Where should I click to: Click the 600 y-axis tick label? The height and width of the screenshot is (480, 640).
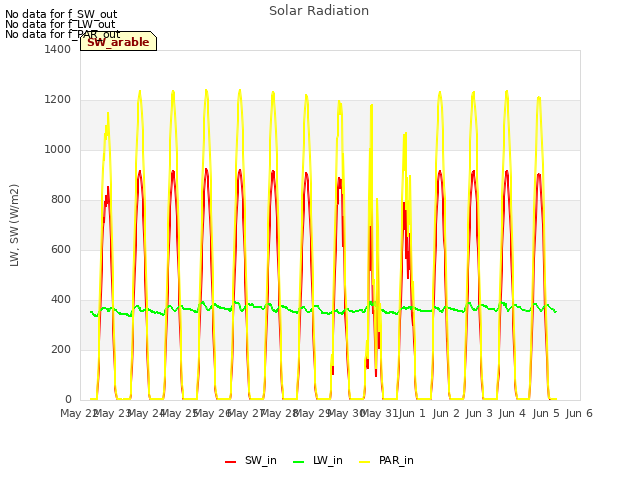[61, 249]
